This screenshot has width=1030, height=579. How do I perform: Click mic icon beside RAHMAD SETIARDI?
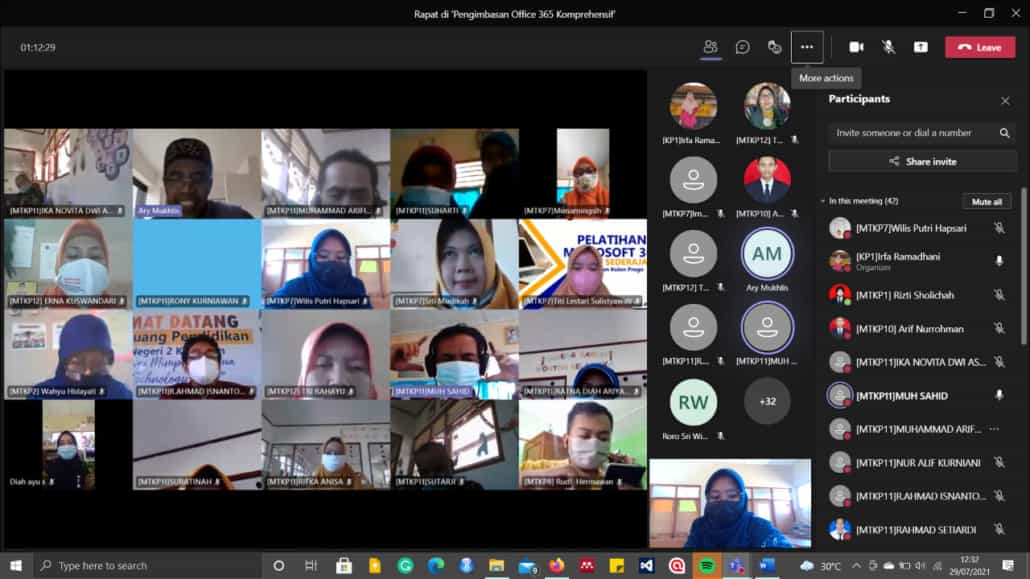[999, 529]
